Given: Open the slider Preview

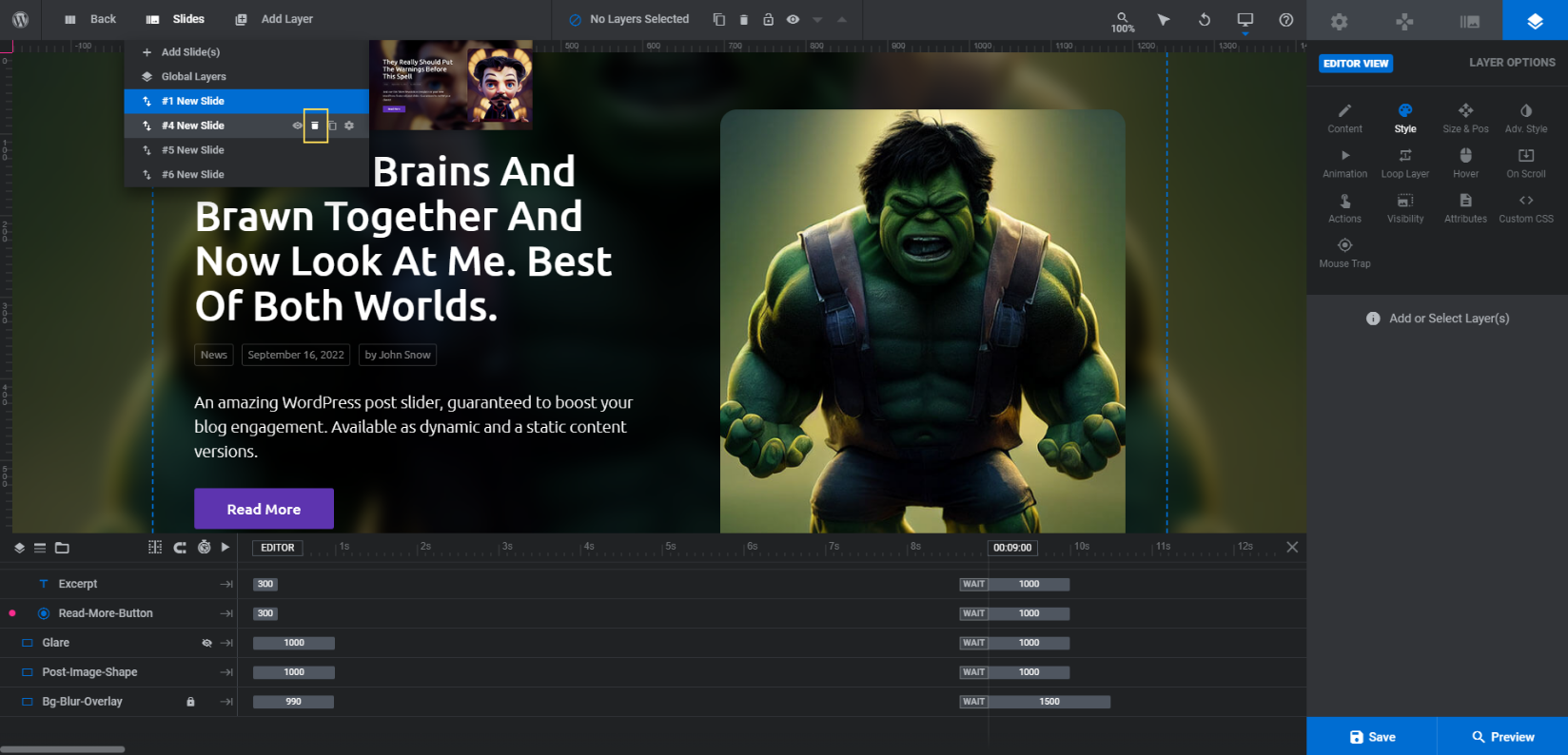Looking at the screenshot, I should 1502,737.
